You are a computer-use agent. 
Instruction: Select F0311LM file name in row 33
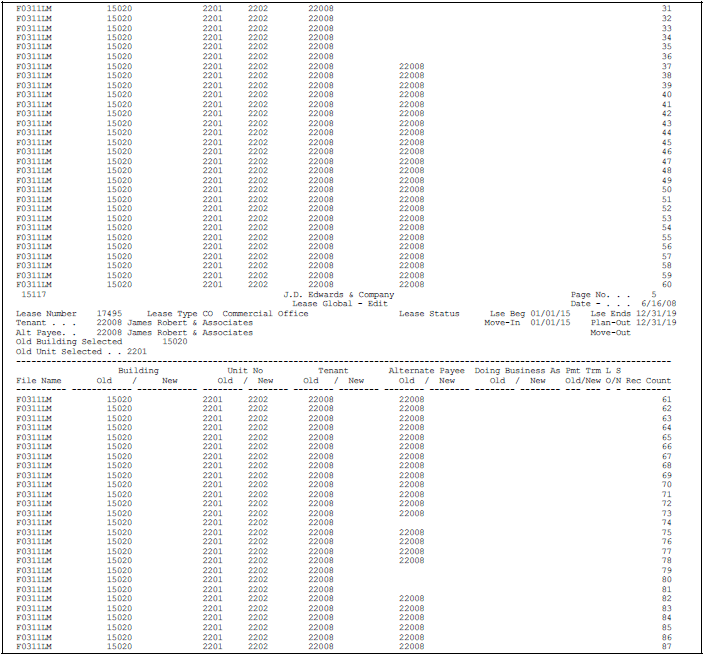pos(34,28)
